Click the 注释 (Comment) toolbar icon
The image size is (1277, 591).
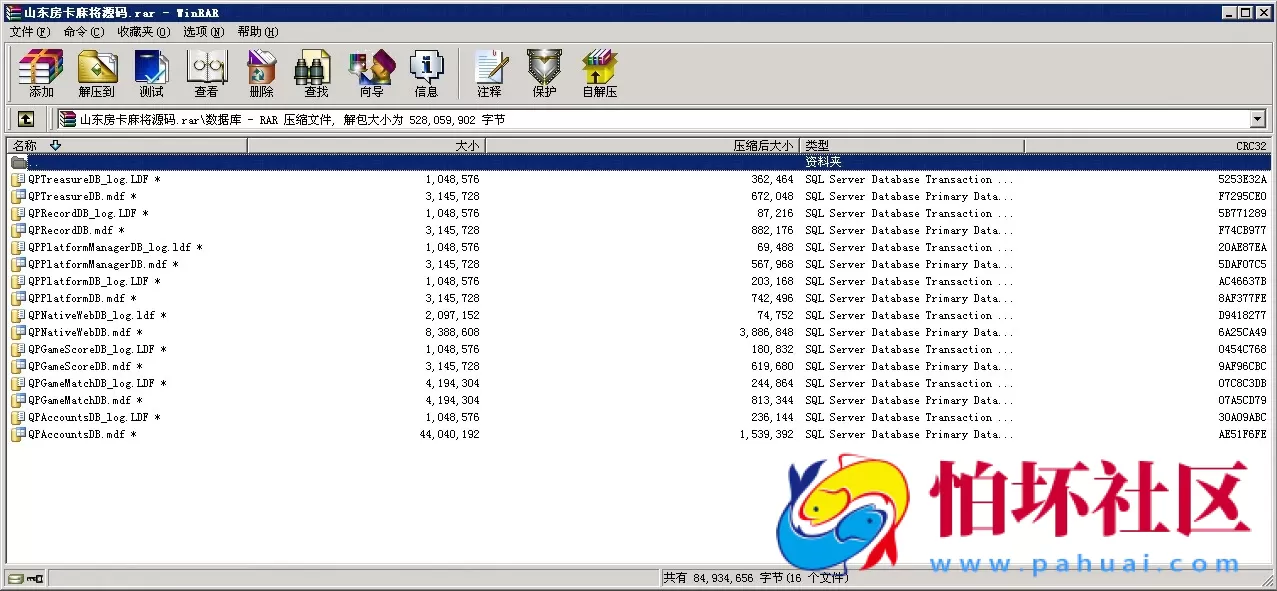point(489,74)
